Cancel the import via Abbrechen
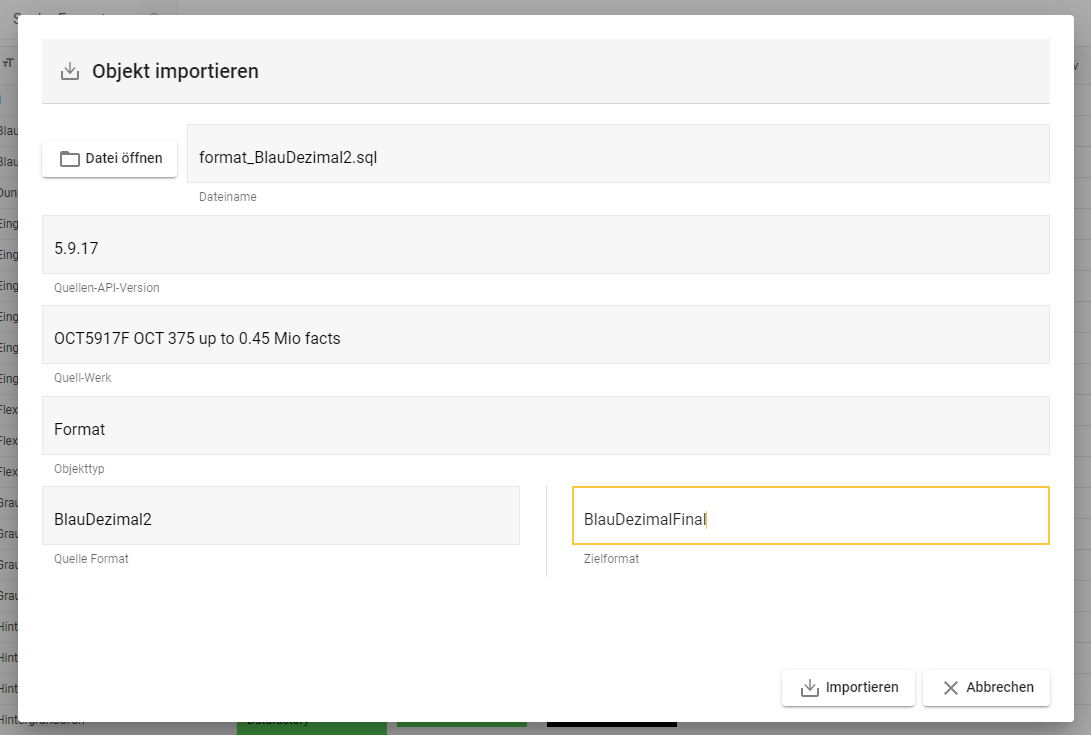This screenshot has width=1091, height=735. (999, 688)
